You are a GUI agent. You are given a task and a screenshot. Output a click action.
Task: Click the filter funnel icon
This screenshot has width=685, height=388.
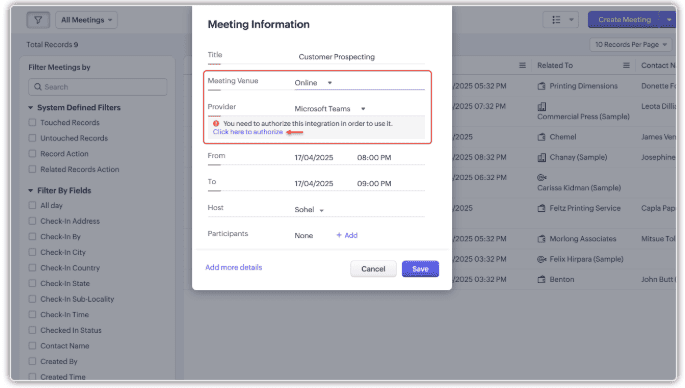(x=38, y=20)
